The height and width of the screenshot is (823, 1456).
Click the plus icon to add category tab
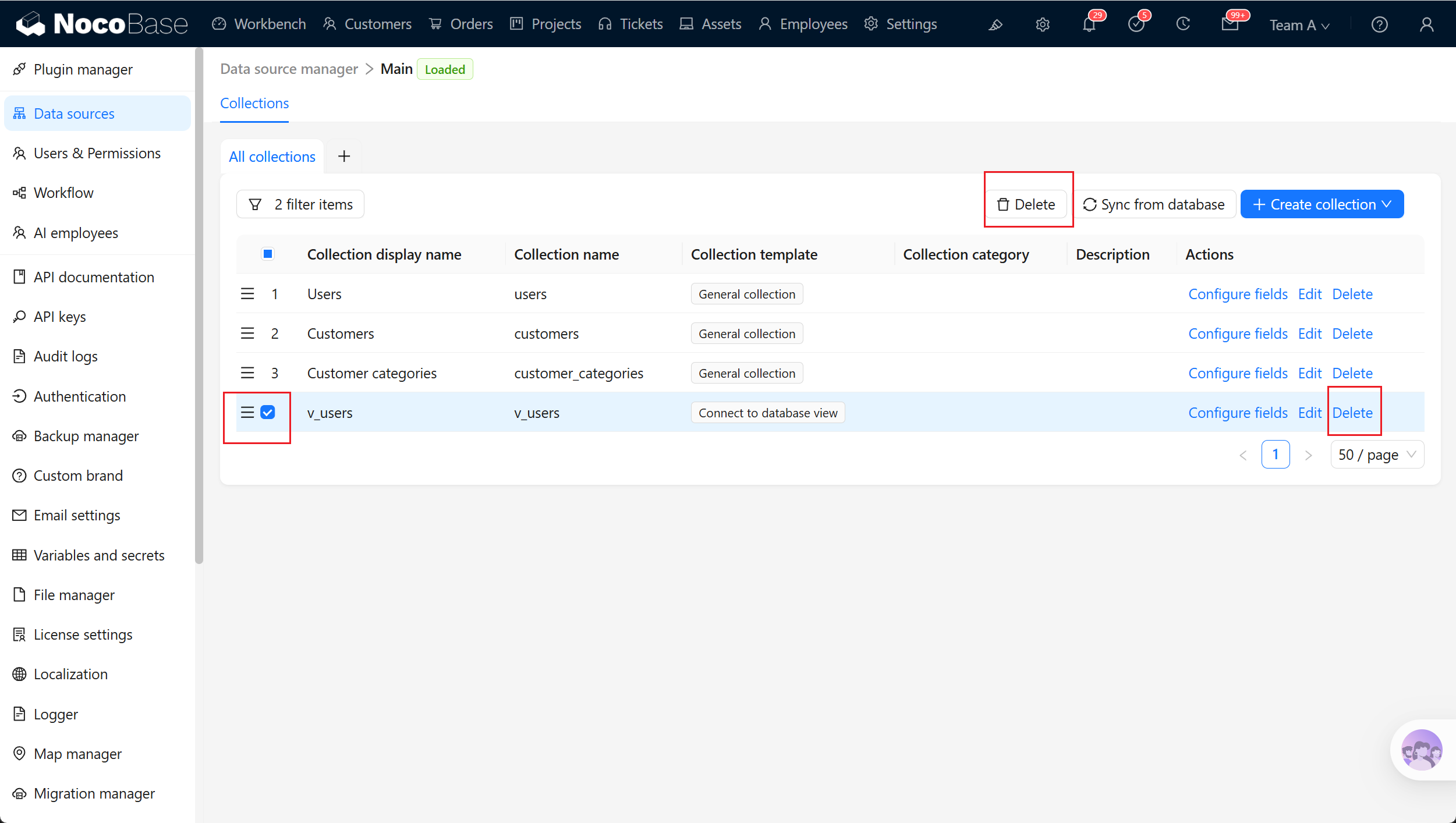(344, 156)
